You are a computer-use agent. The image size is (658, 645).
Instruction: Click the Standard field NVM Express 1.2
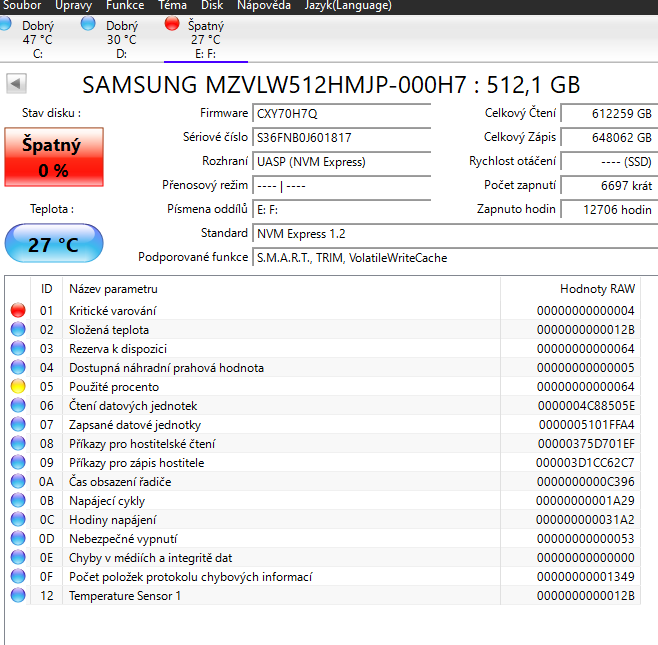[x=455, y=234]
